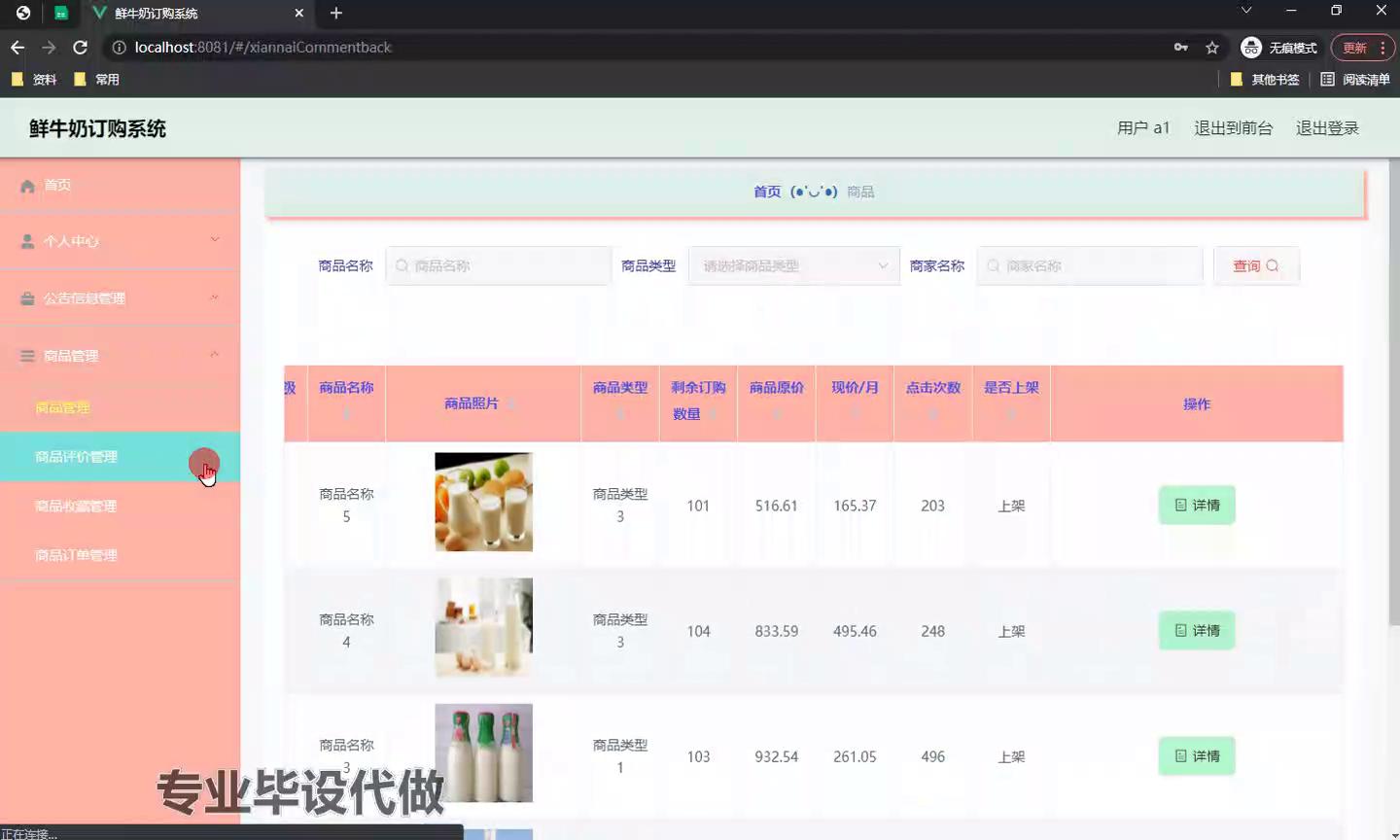This screenshot has height=840, width=1400.
Task: Open 商品评价管理 in sidebar
Action: pyautogui.click(x=76, y=456)
